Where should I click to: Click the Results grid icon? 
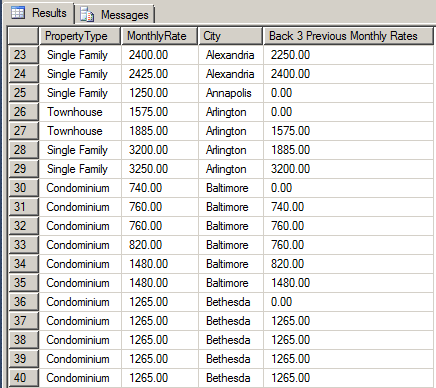coord(18,13)
